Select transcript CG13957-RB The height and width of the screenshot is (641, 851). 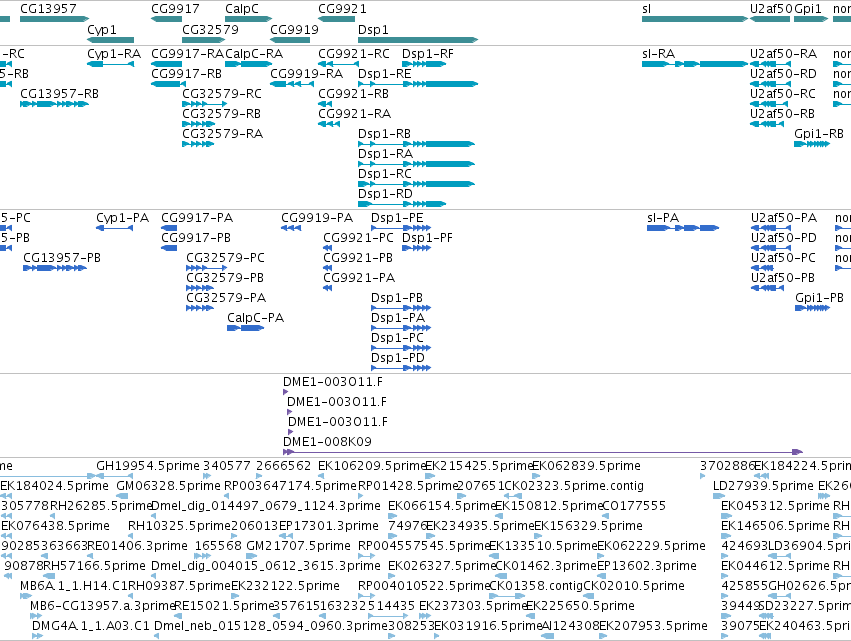click(x=54, y=104)
